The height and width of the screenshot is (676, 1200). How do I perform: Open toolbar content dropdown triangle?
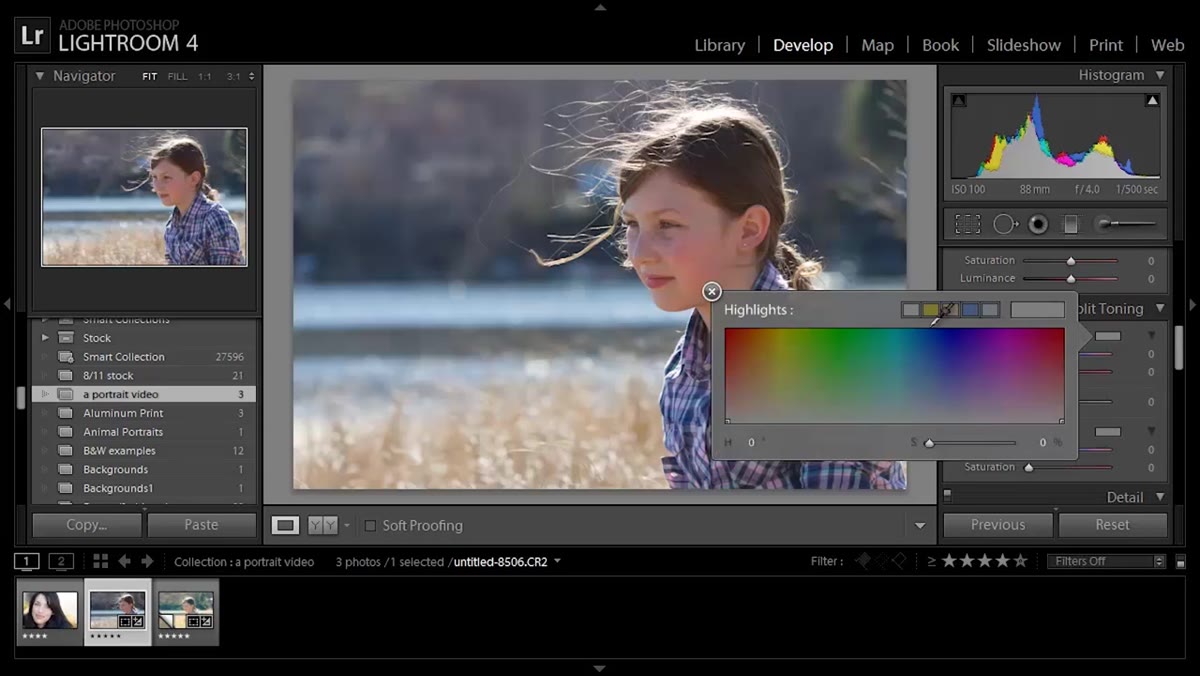tap(919, 525)
